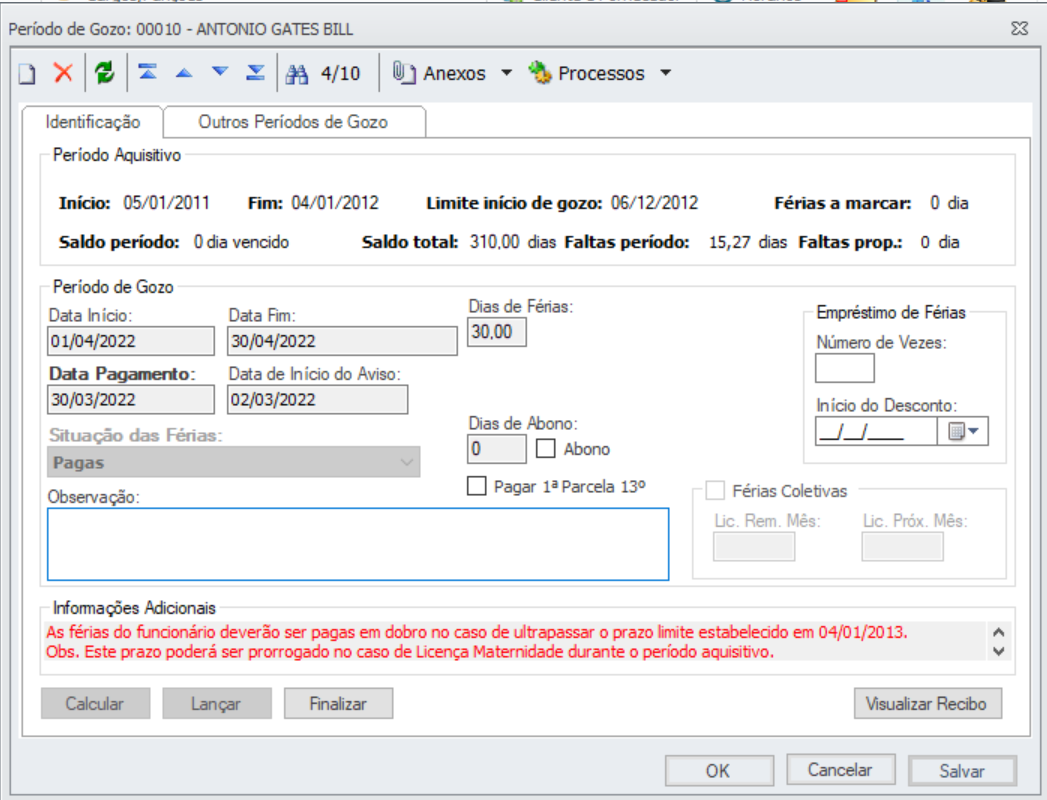The width and height of the screenshot is (1047, 800).
Task: Click the Dias de Férias field
Action: click(x=496, y=332)
